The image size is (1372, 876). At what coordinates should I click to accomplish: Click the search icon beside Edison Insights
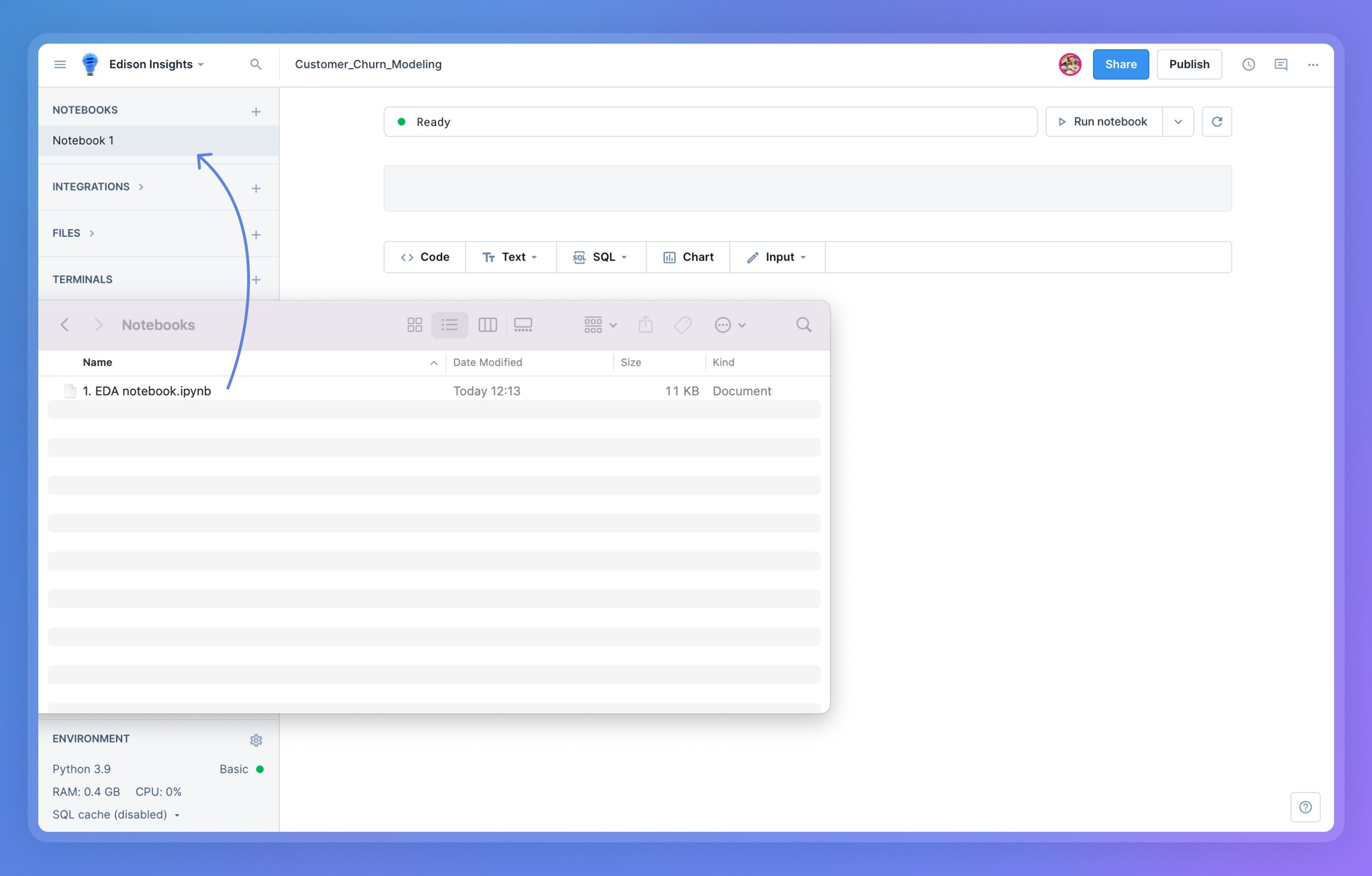pos(256,64)
